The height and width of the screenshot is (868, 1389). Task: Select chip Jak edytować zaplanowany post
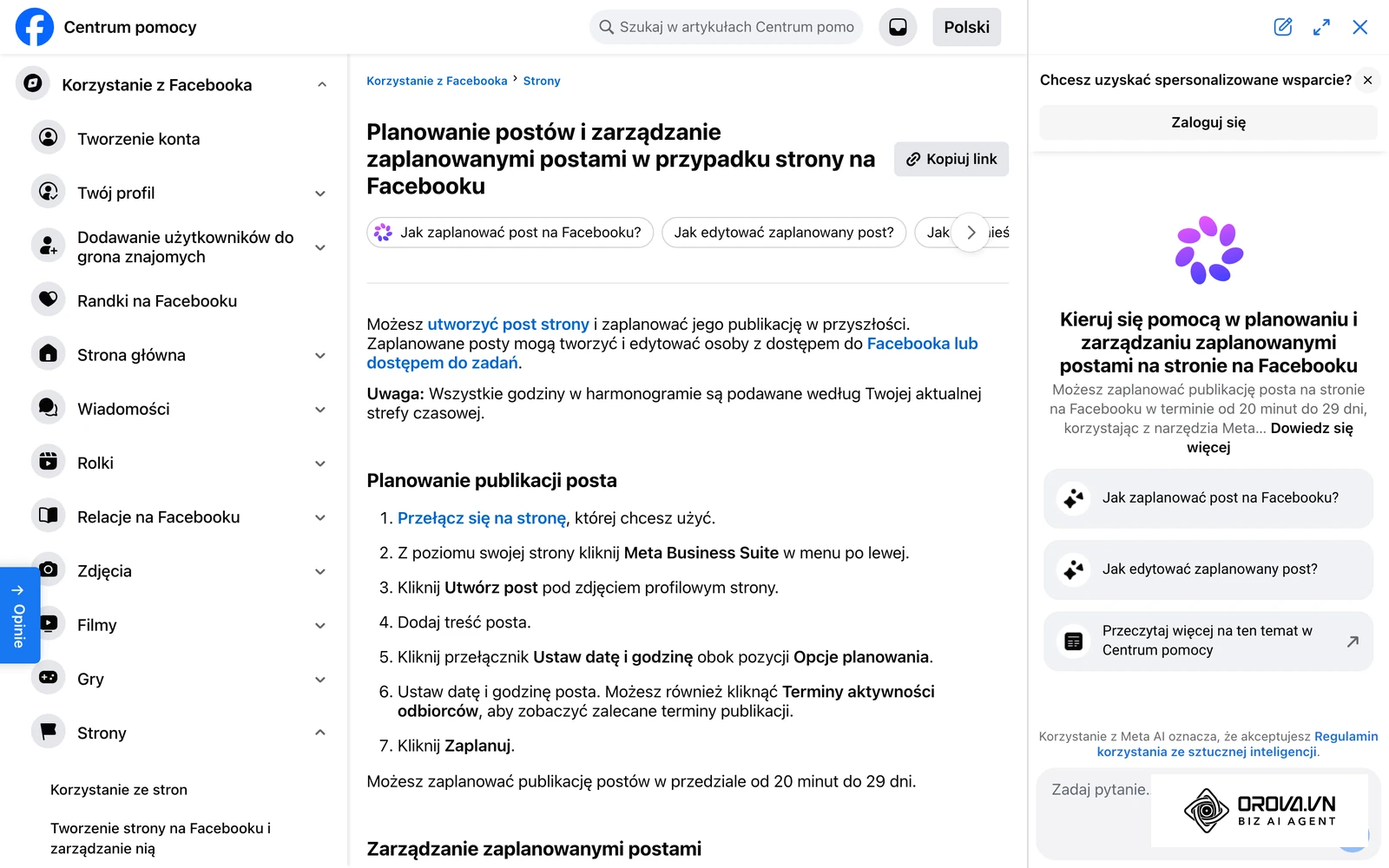click(784, 233)
